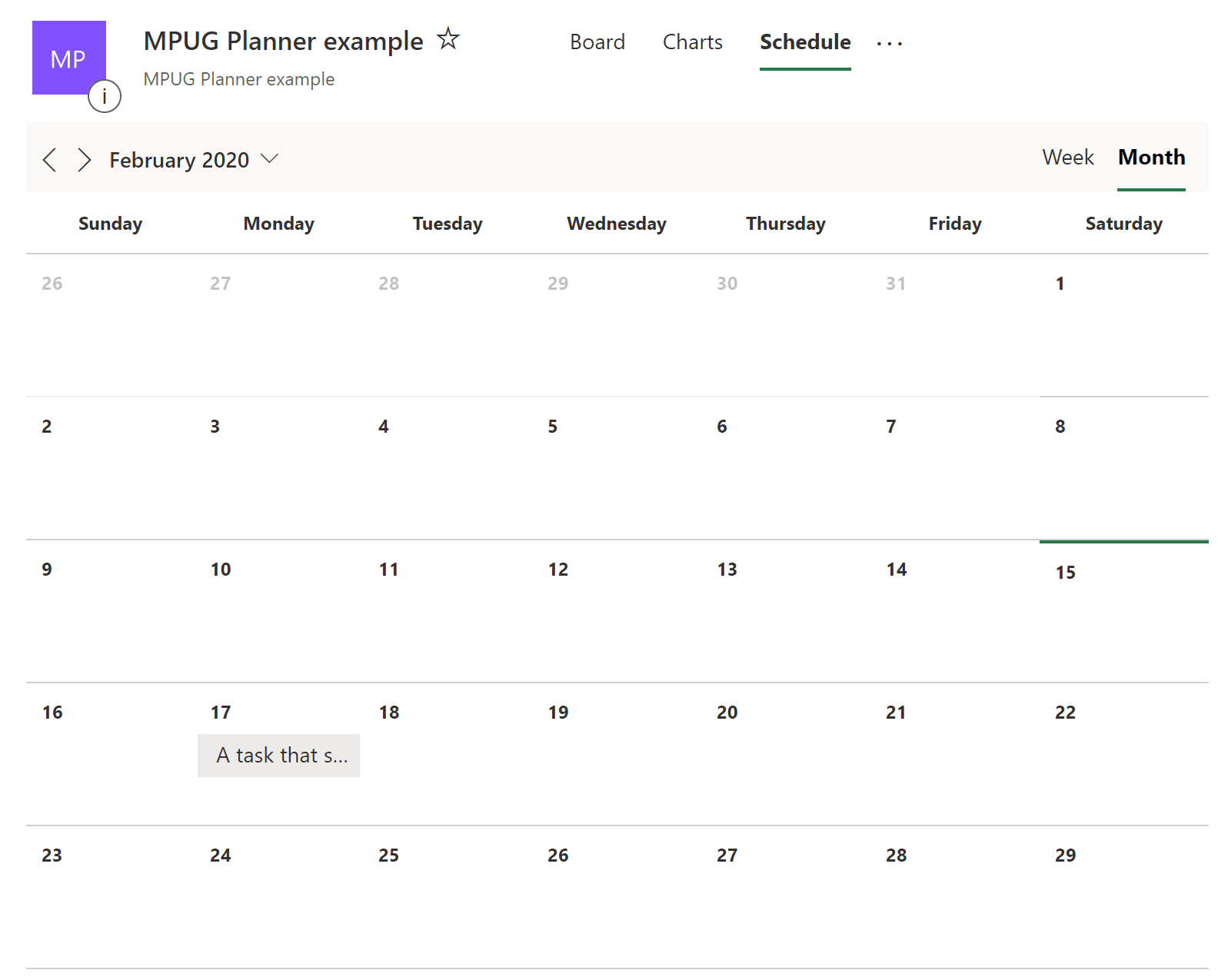Click grayed January 26 date
Viewport: 1218px width, 980px height.
point(52,284)
